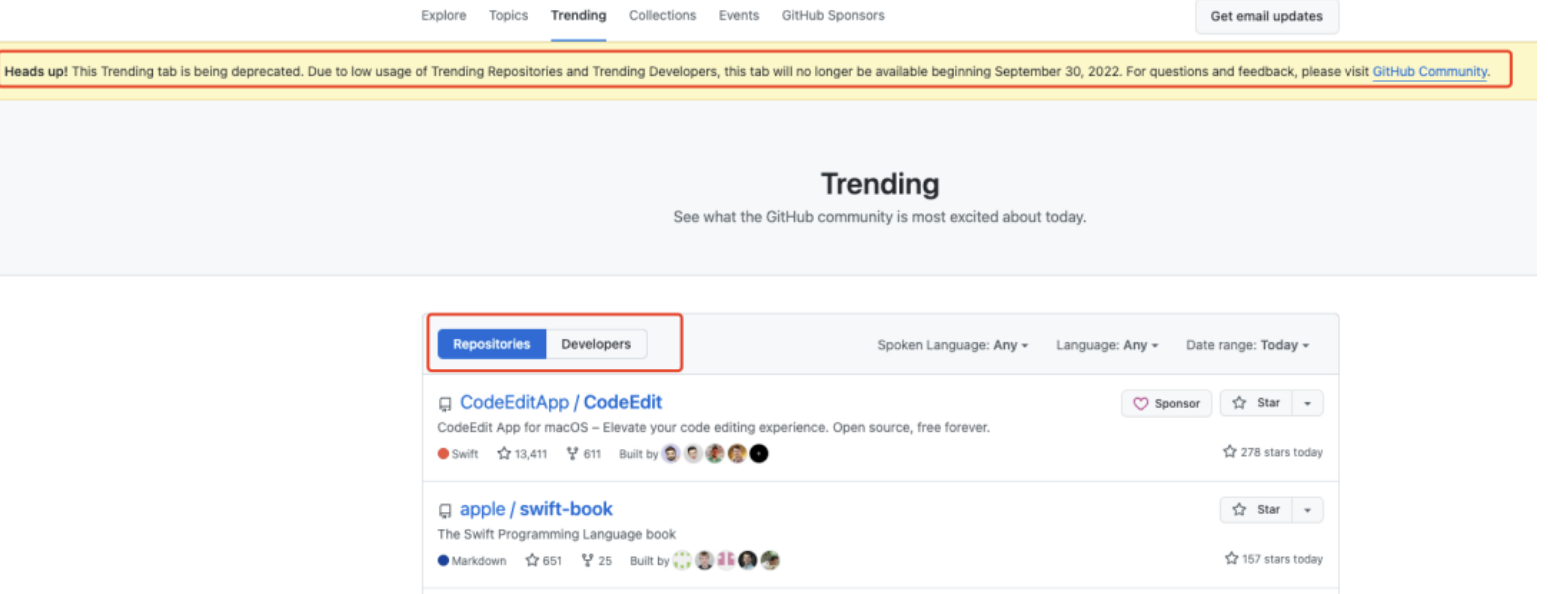Click last contributor avatar for swift-book
This screenshot has width=1548, height=594.
tap(770, 560)
